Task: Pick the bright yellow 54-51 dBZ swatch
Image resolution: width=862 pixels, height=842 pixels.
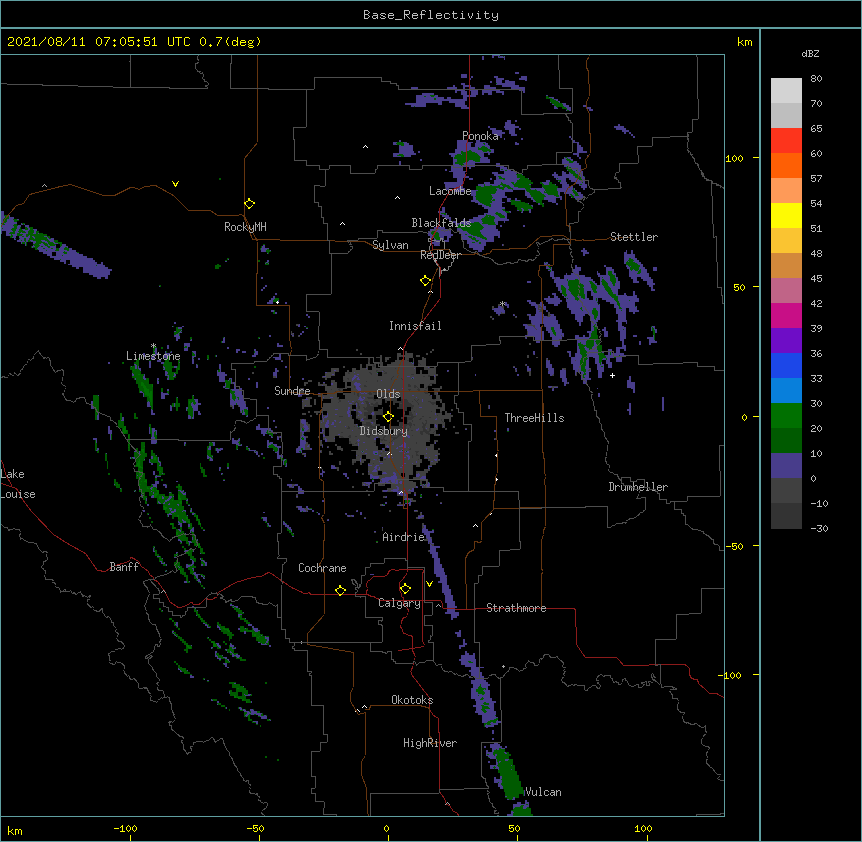Action: click(x=786, y=215)
